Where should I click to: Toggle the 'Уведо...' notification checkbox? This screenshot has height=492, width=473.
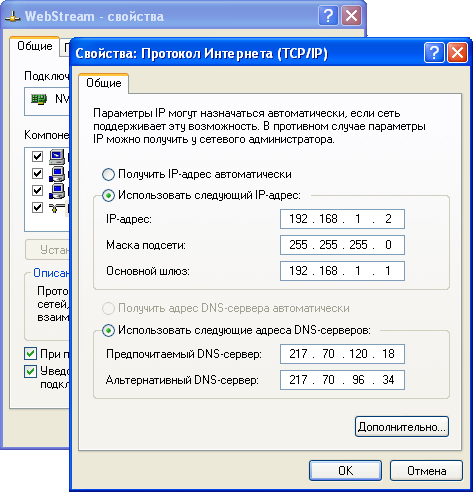pyautogui.click(x=30, y=371)
